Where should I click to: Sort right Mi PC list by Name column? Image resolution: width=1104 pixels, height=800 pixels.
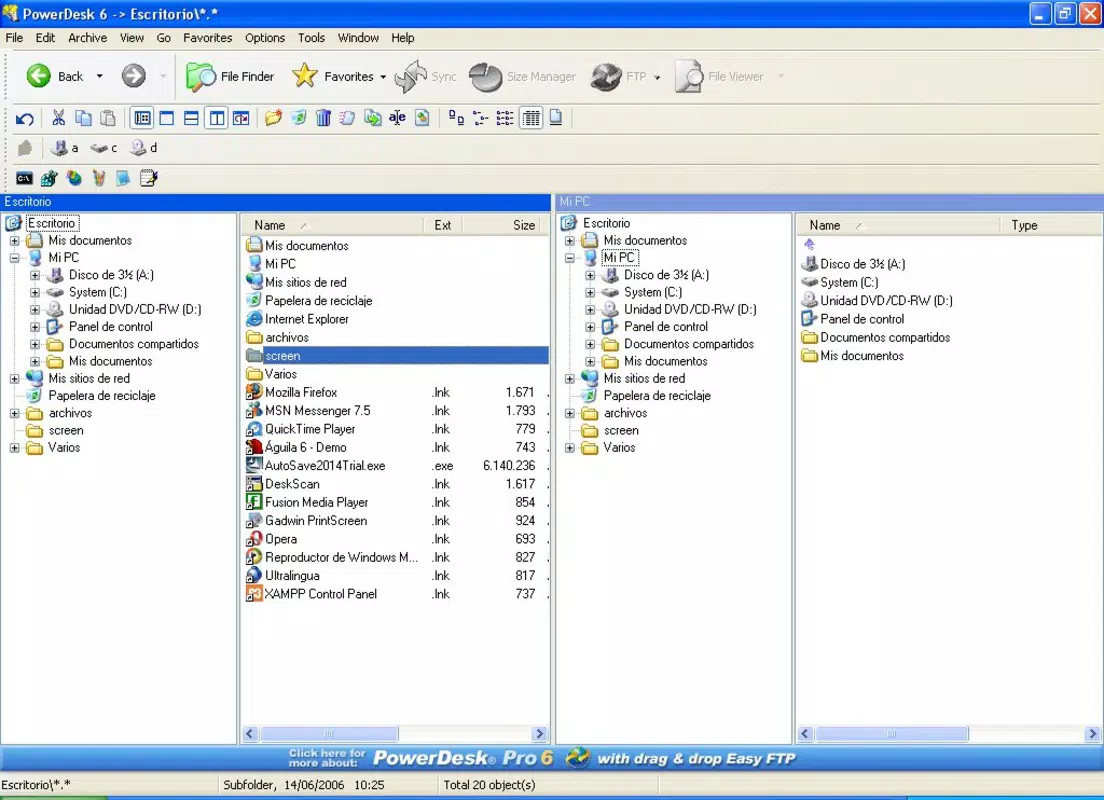click(x=898, y=225)
